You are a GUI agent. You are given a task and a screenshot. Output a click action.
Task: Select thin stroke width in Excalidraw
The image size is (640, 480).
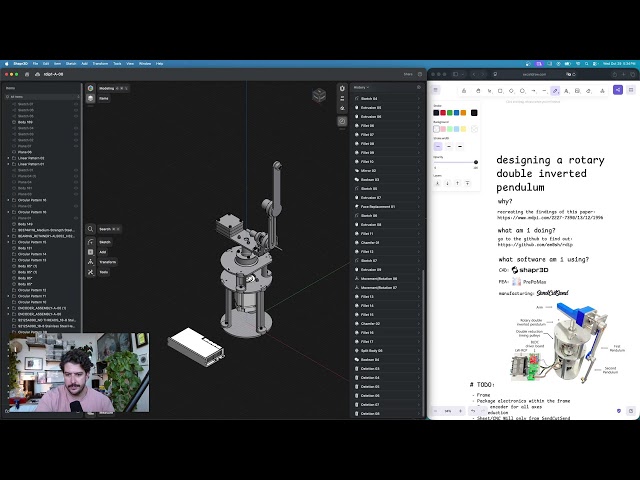(x=438, y=146)
